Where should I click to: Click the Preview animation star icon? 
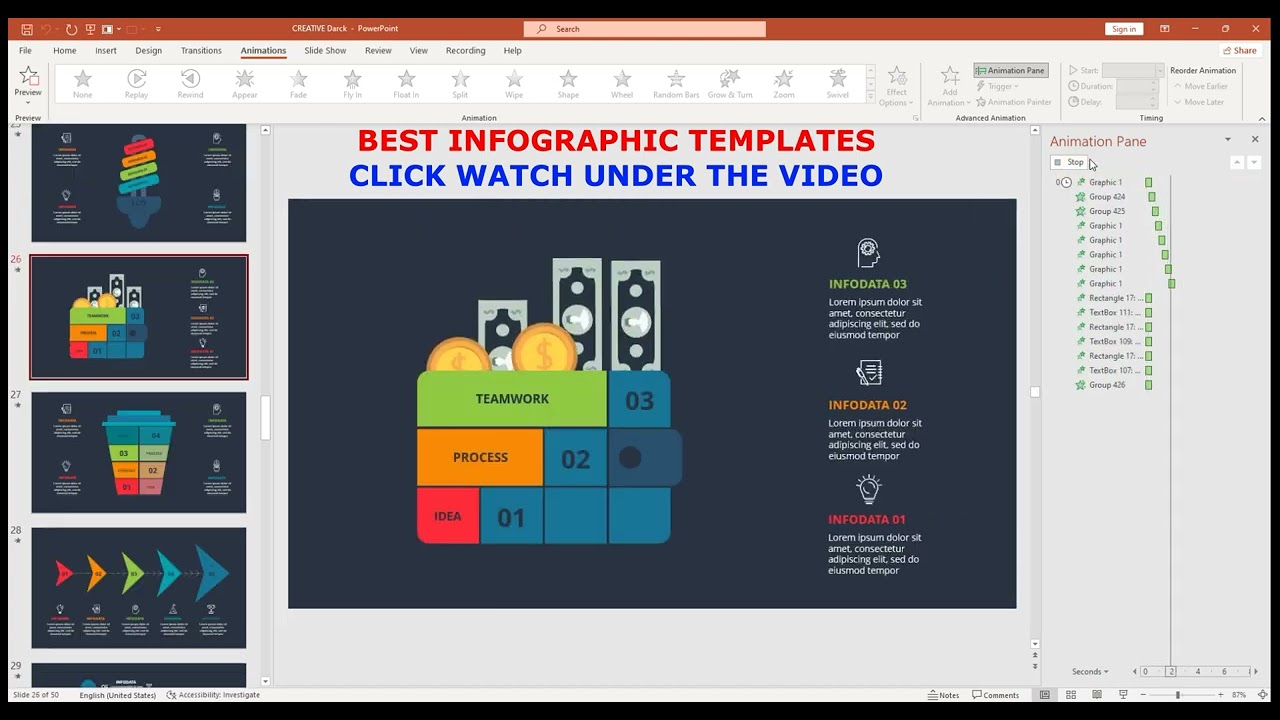click(28, 76)
